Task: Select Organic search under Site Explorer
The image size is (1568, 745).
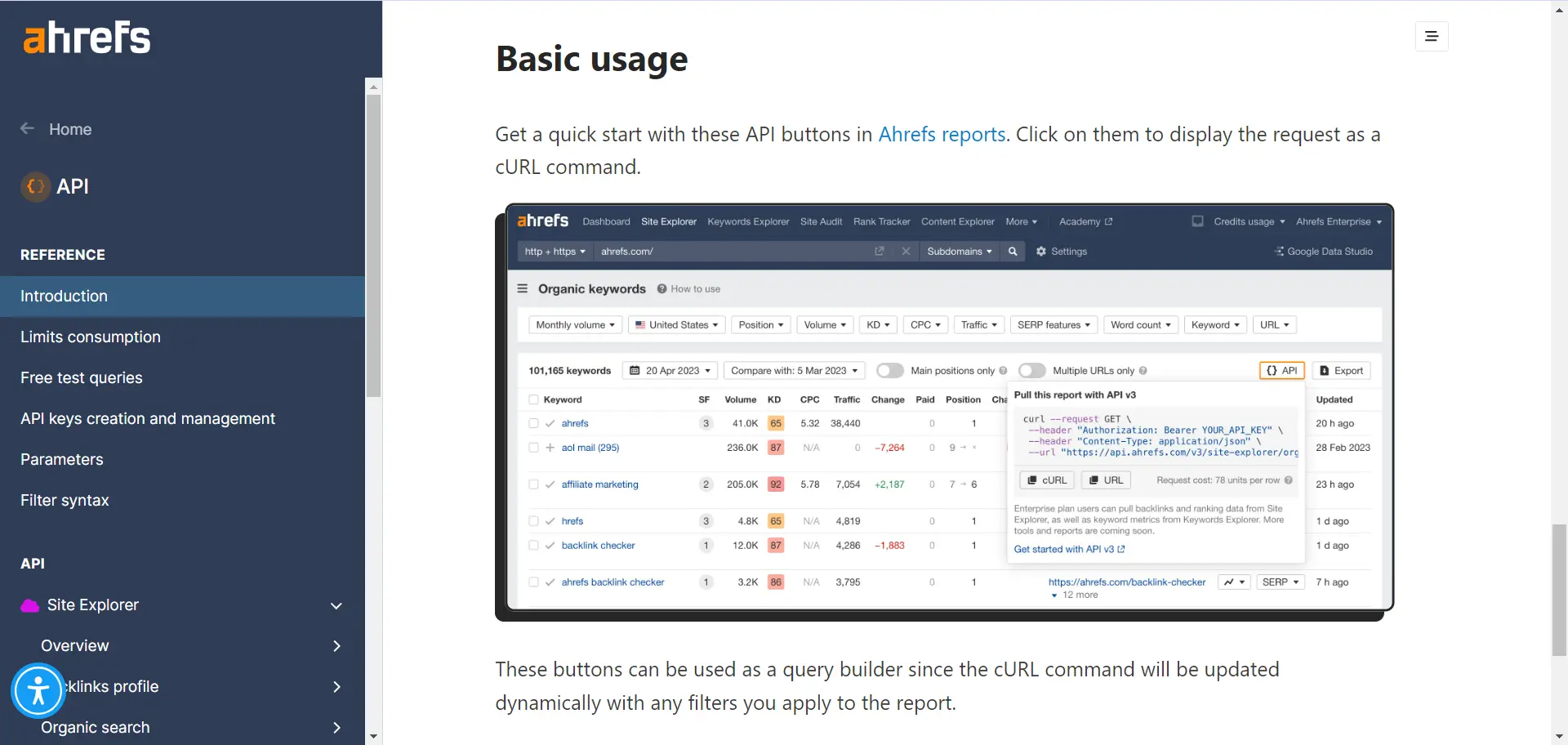Action: (x=96, y=727)
